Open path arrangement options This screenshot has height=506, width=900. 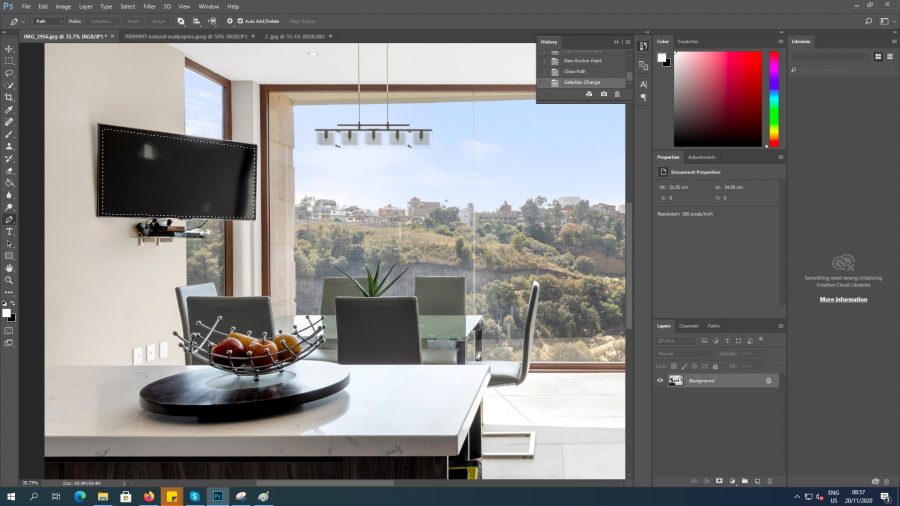coord(212,21)
